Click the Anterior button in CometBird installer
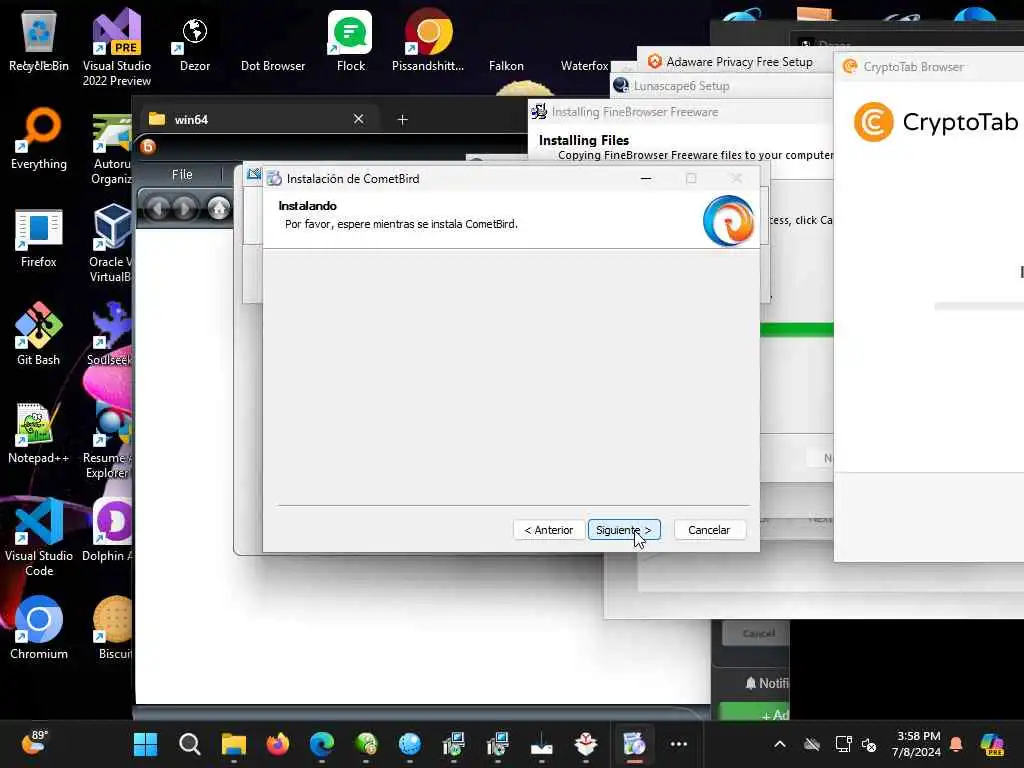Image resolution: width=1024 pixels, height=768 pixels. coord(549,530)
